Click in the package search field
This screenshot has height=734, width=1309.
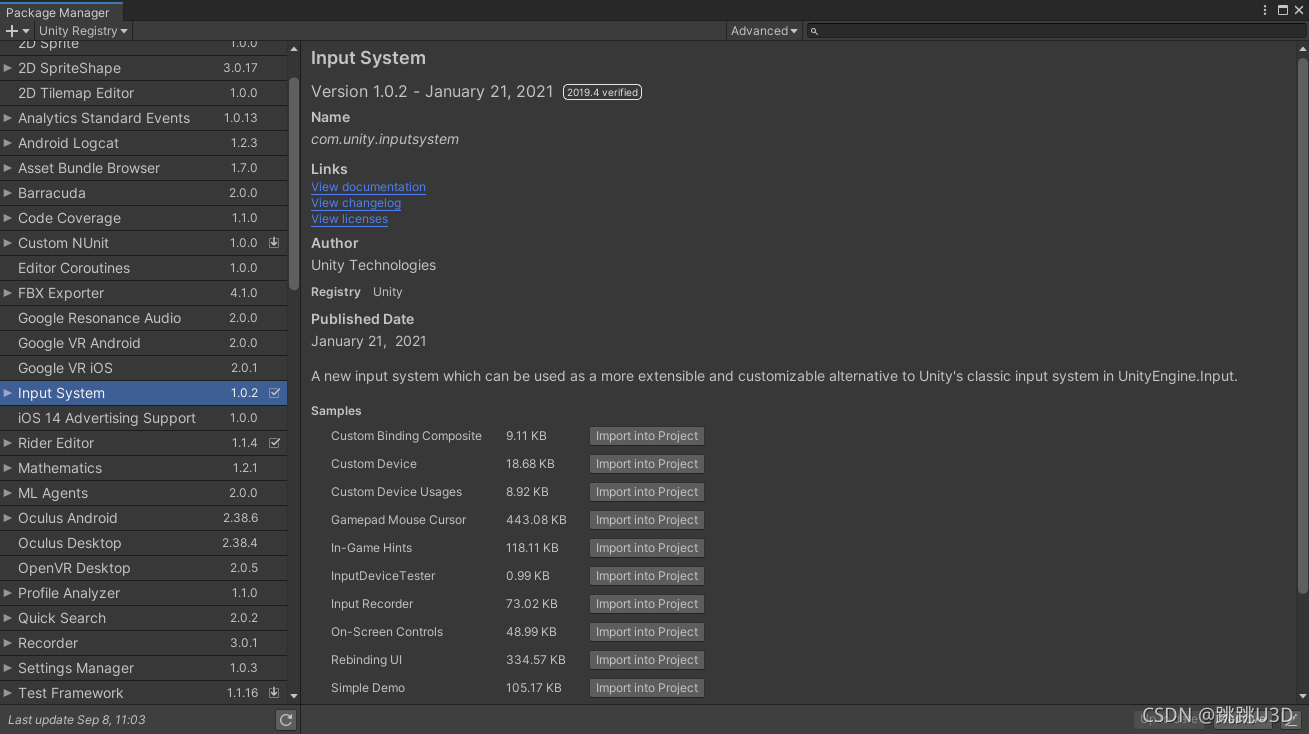pos(1055,31)
